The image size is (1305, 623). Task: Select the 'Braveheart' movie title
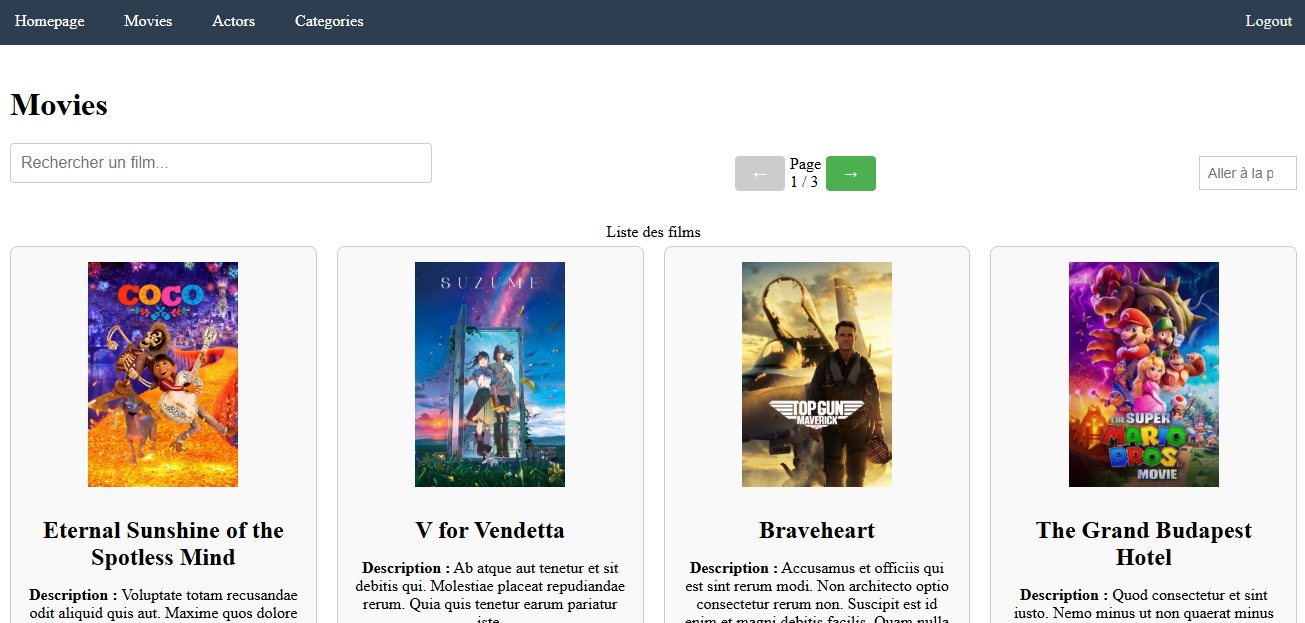(817, 530)
